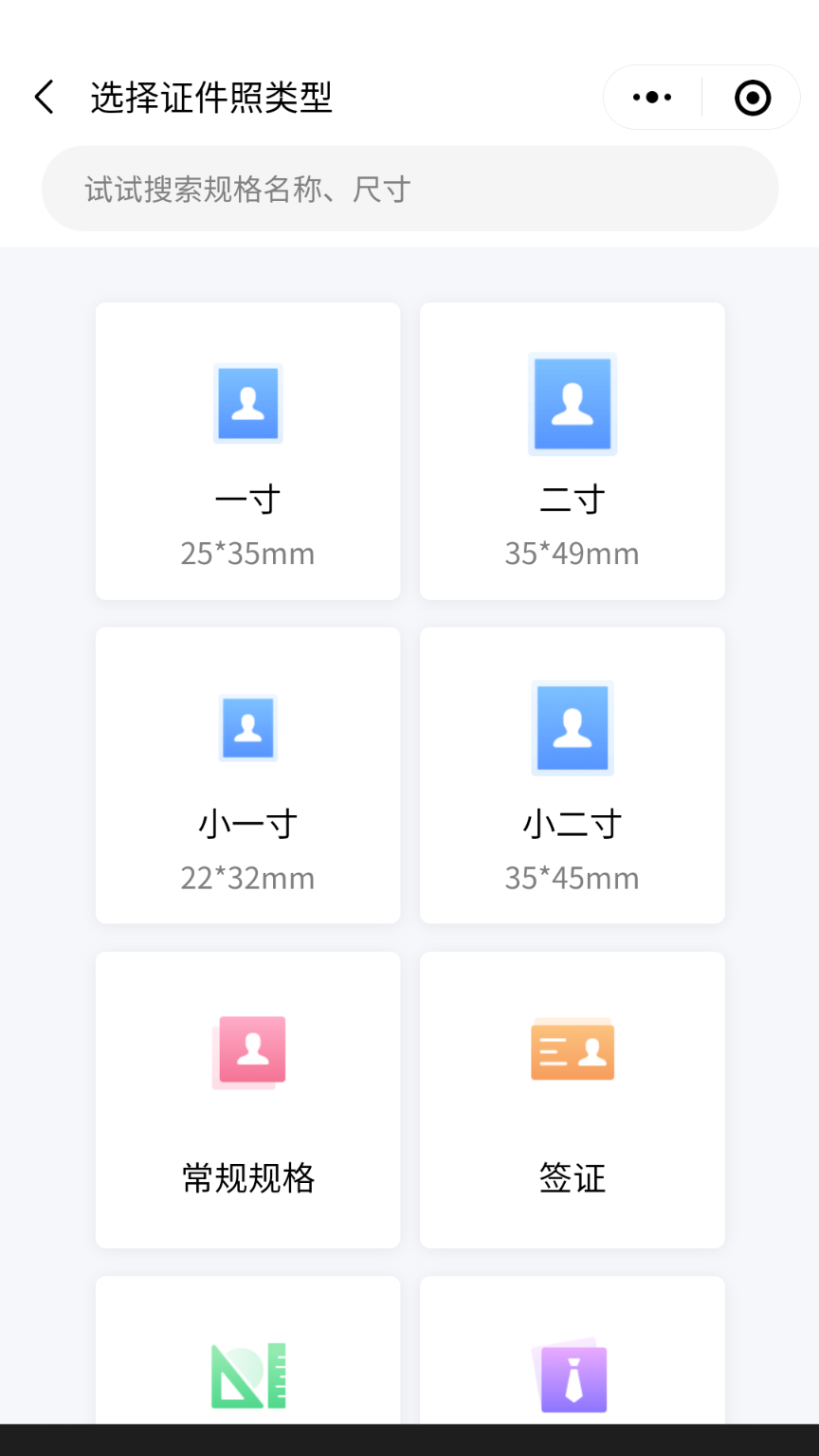Pick the 小二寸 size title

[573, 825]
